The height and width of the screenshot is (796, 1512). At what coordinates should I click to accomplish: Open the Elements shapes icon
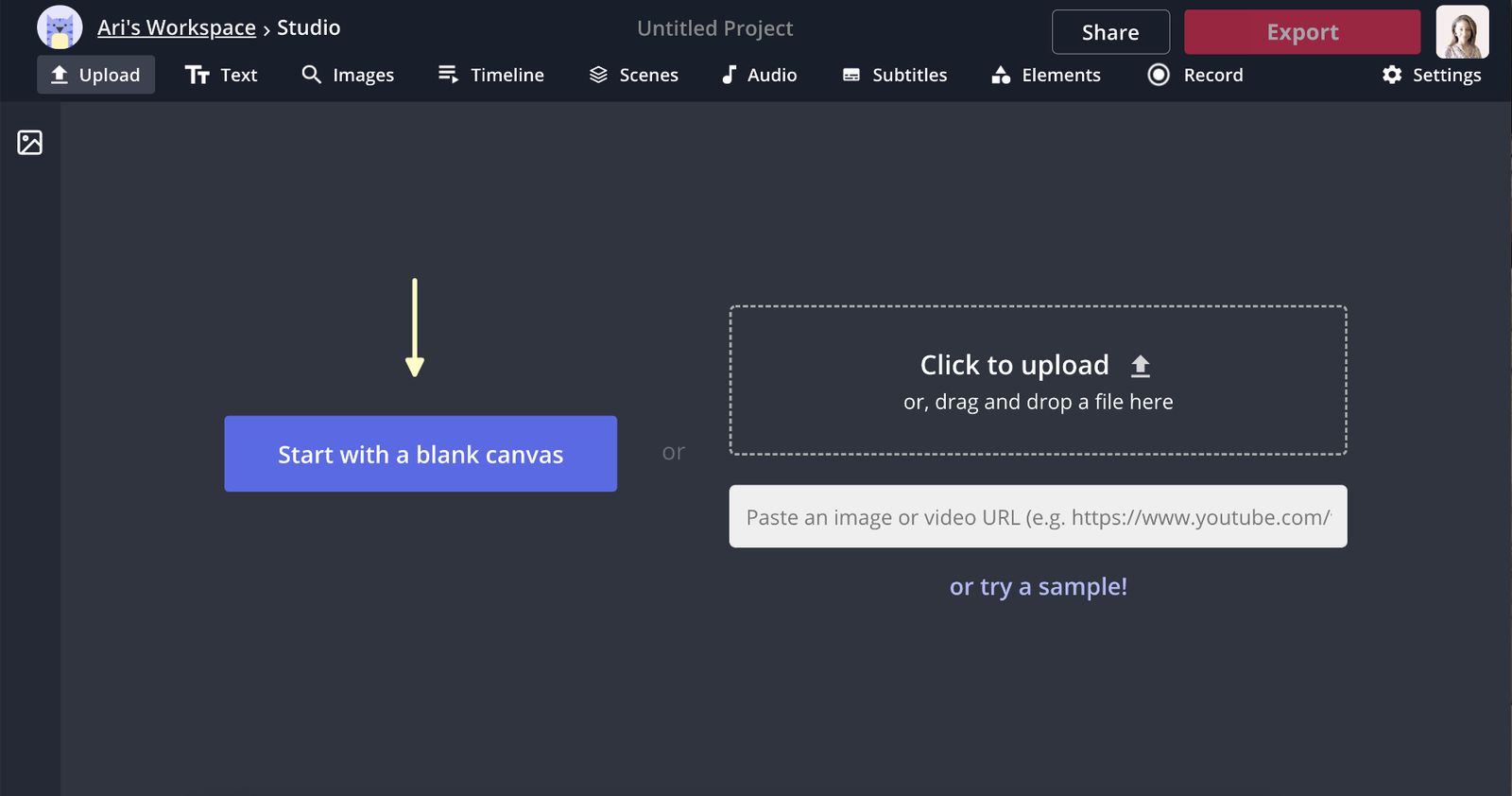point(1001,75)
